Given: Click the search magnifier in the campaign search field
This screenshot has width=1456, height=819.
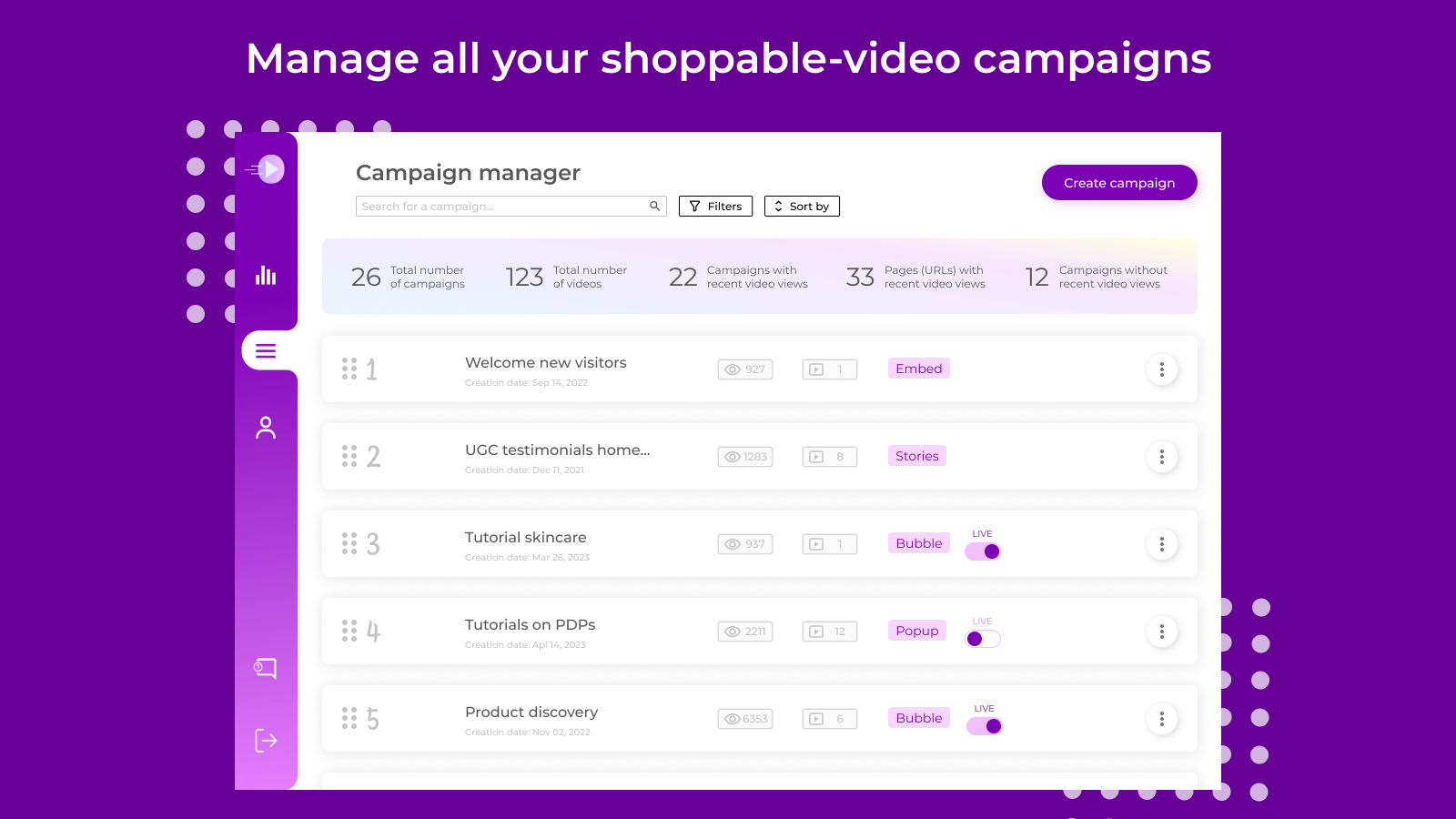Looking at the screenshot, I should point(653,206).
